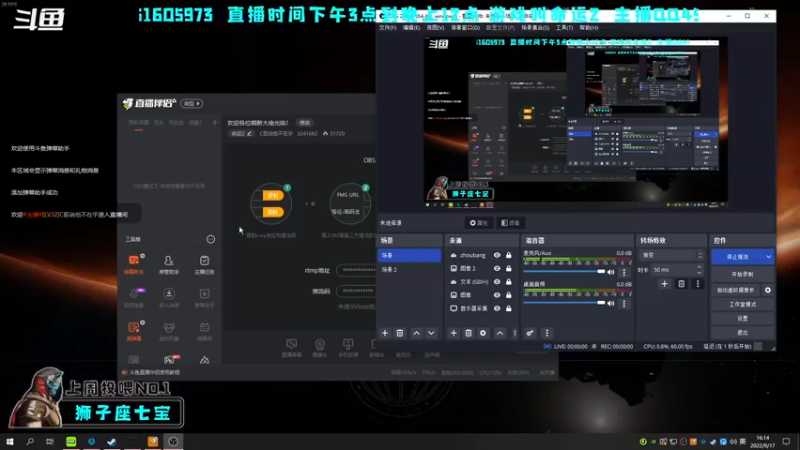Toggle visibility of 文本 (GDI+) source
800x450 pixels.
pyautogui.click(x=497, y=282)
